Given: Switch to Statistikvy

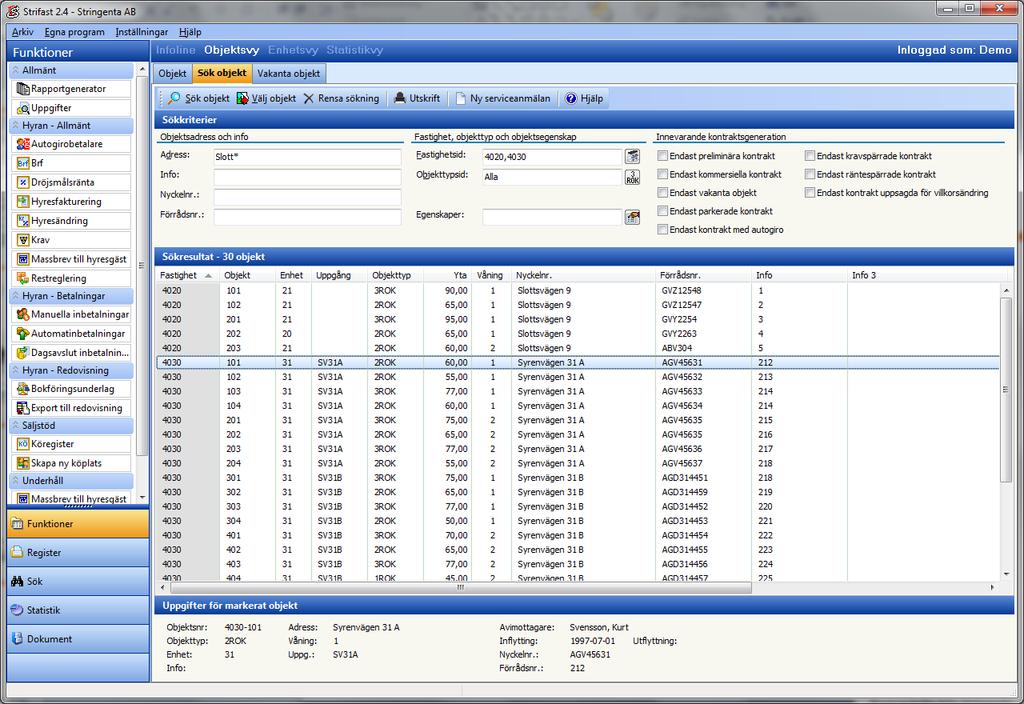Looking at the screenshot, I should [x=355, y=50].
